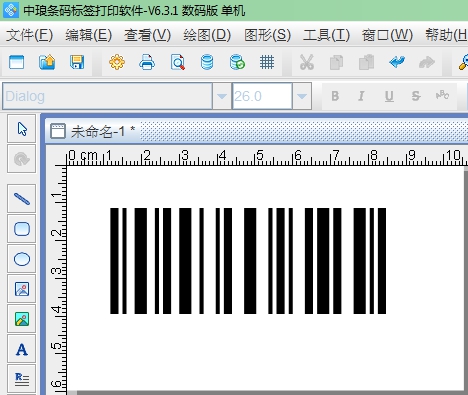Click the cut scissors icon
Viewport: 468px width, 395px height.
tap(307, 62)
